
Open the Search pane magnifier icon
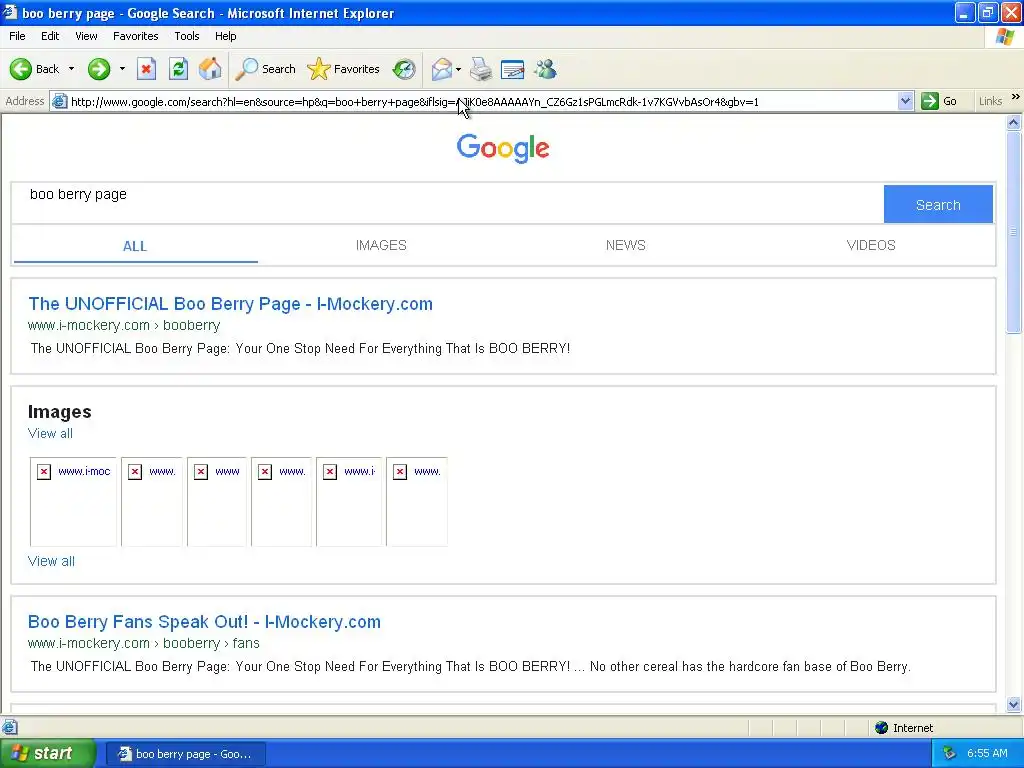pos(247,69)
